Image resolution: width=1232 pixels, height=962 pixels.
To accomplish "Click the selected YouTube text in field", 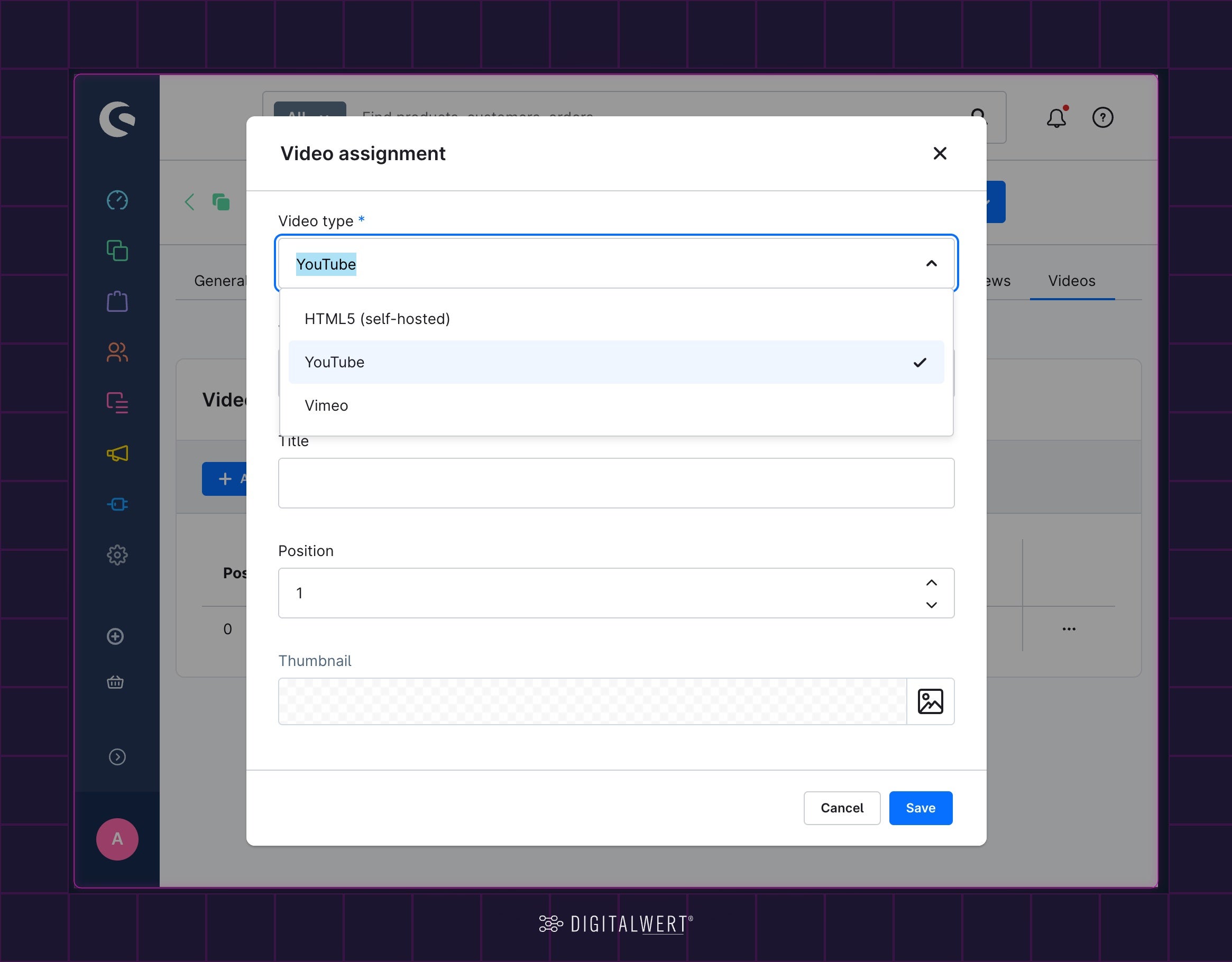I will (x=326, y=264).
